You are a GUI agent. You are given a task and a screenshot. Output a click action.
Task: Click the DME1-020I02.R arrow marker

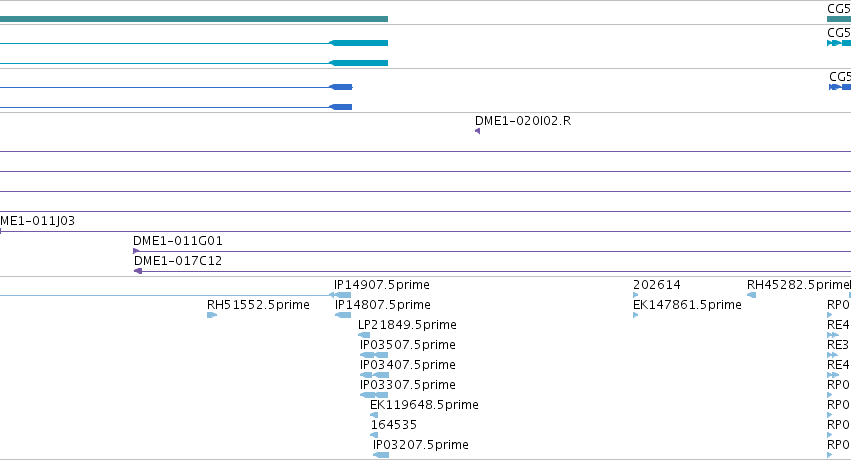click(478, 131)
